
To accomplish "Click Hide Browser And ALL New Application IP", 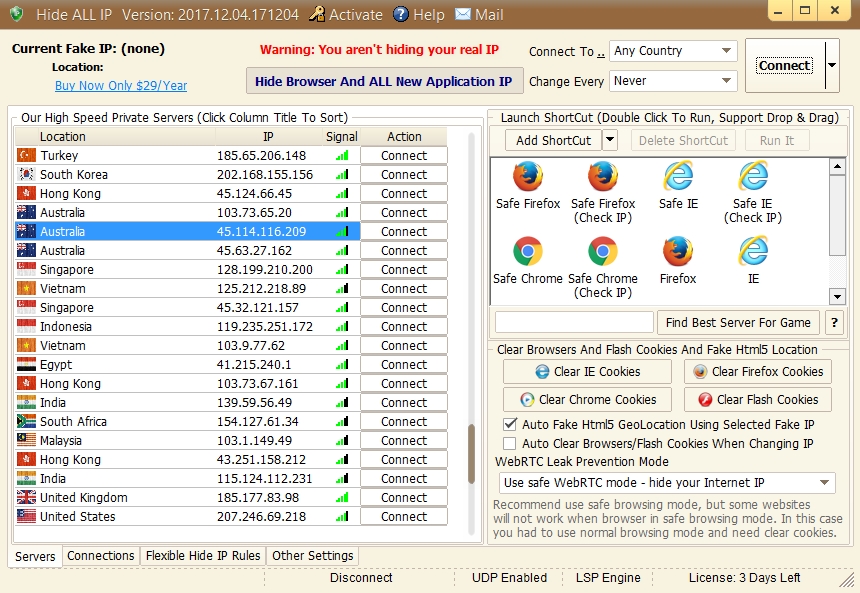I will 384,81.
